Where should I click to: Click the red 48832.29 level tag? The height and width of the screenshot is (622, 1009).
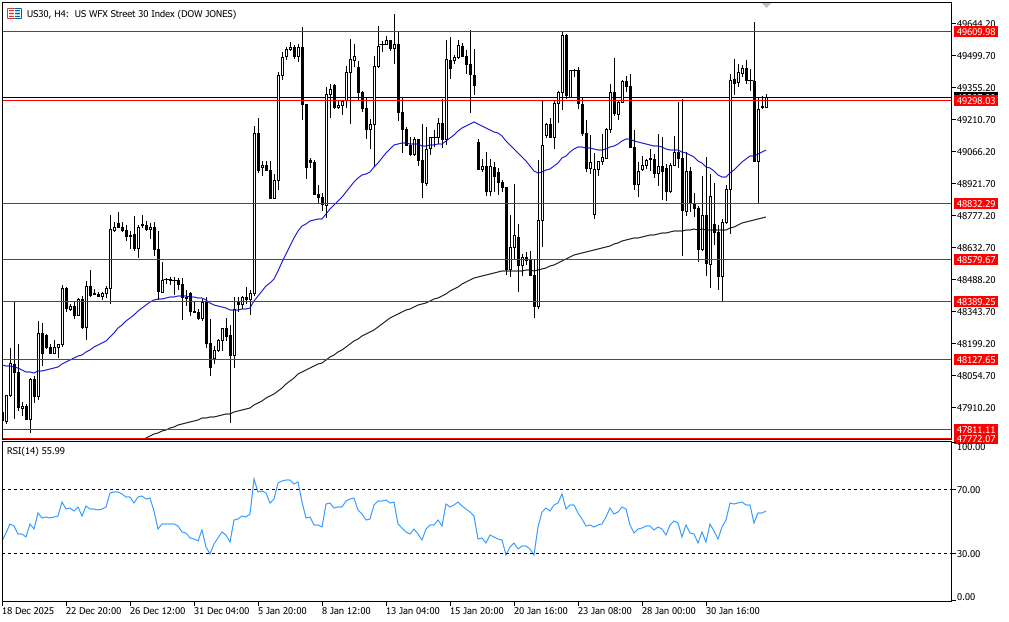(x=976, y=203)
